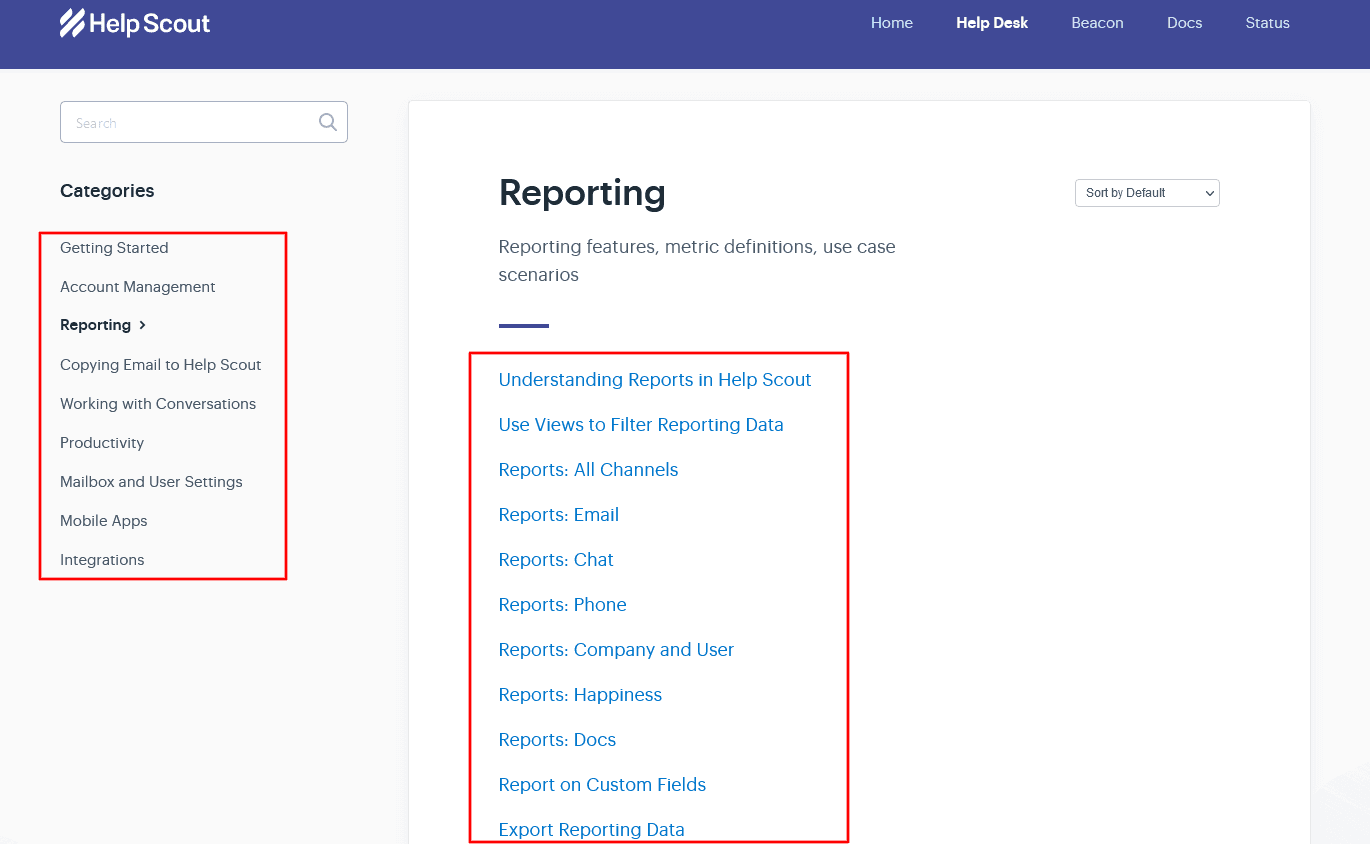This screenshot has width=1370, height=844.
Task: Open the Export Reporting Data article
Action: click(591, 830)
